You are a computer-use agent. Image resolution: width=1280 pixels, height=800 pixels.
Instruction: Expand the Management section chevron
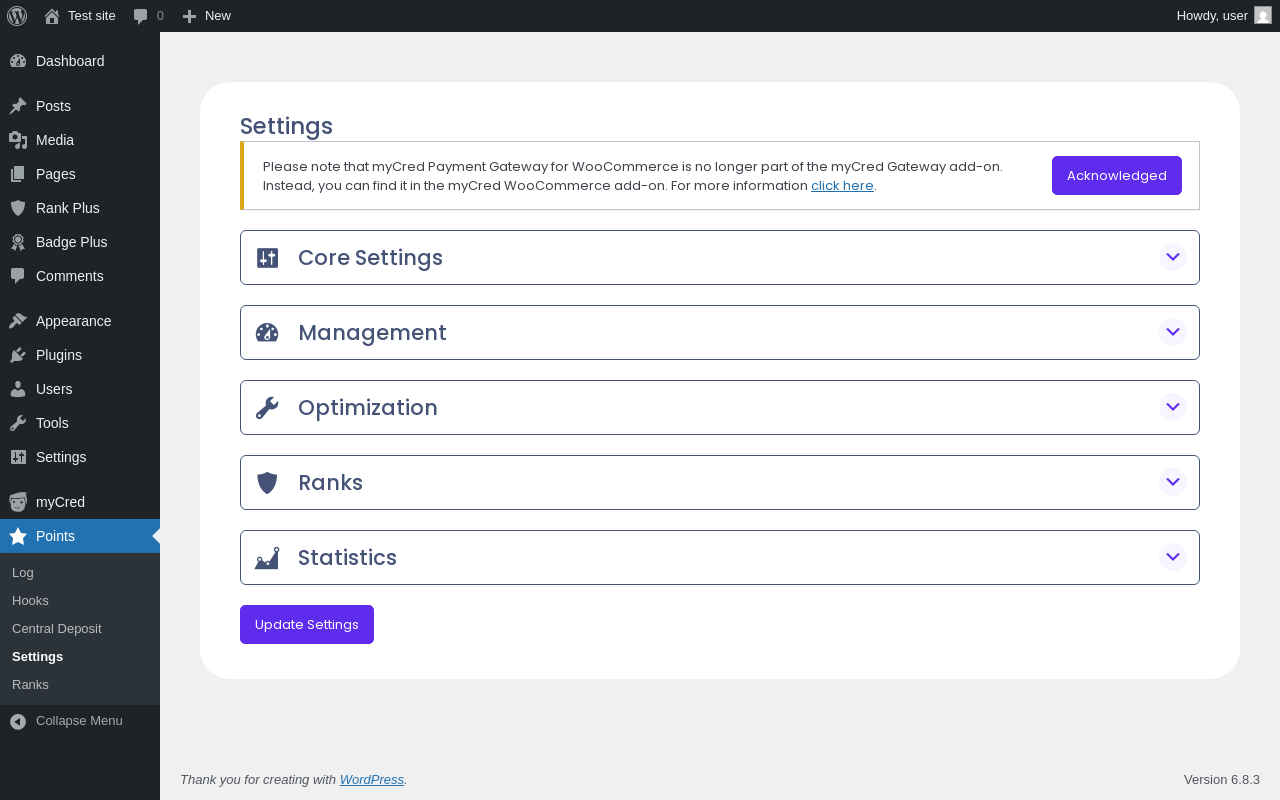coord(1173,332)
